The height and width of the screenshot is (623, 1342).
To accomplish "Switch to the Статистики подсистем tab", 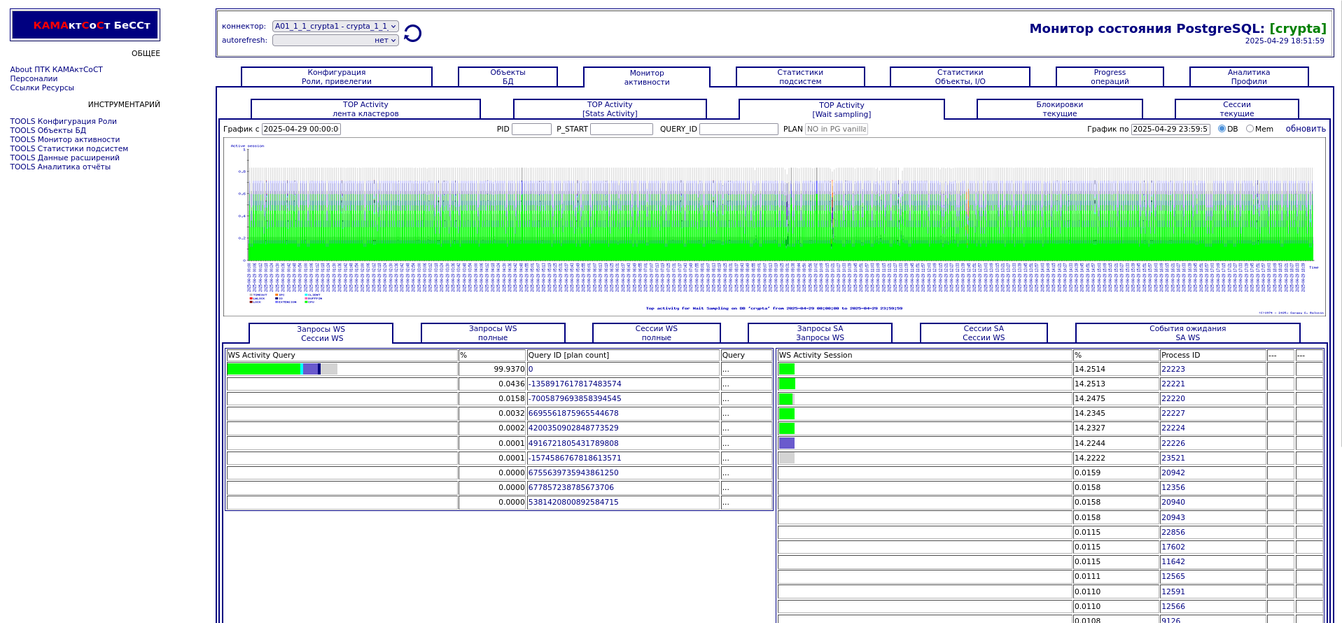I will 799,77.
